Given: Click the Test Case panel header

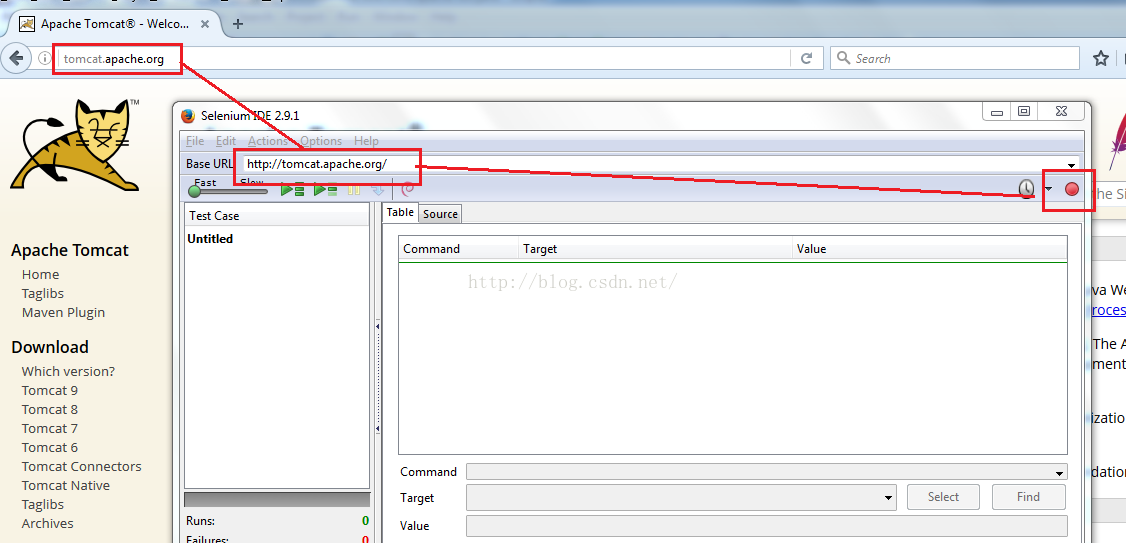Looking at the screenshot, I should (276, 215).
